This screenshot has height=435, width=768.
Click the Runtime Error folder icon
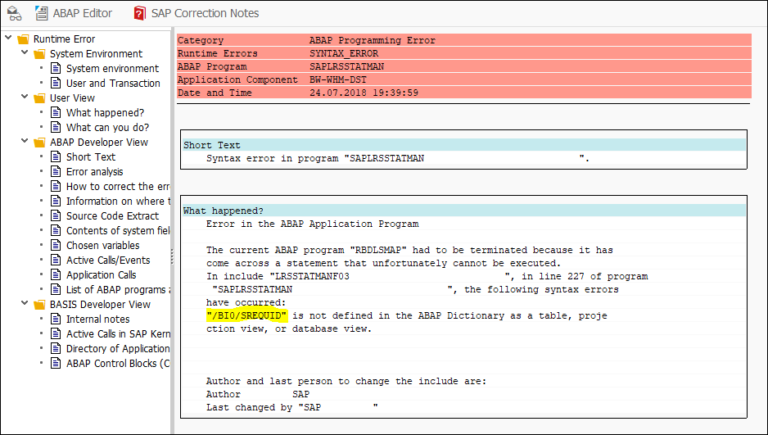point(23,39)
